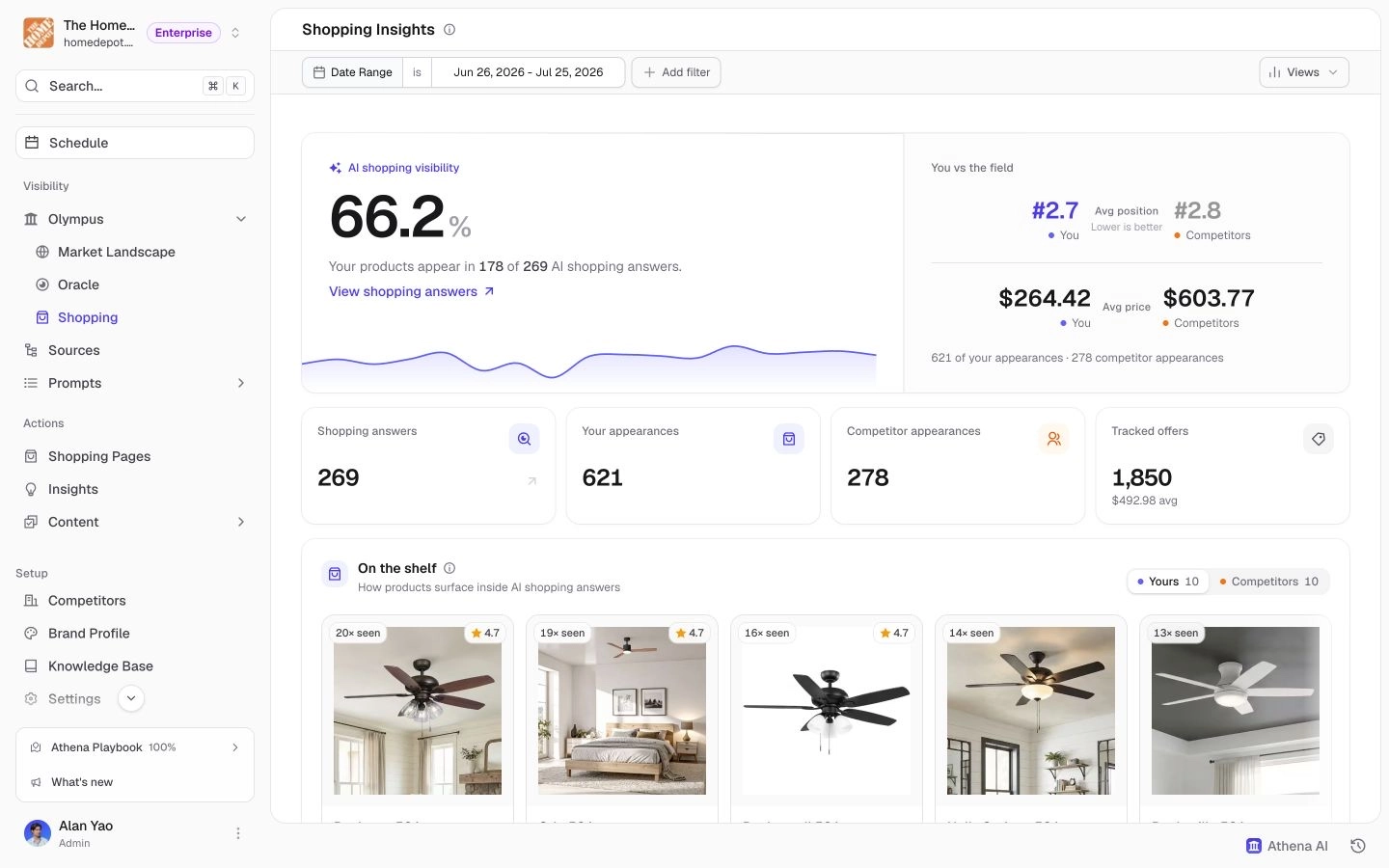Click the Competitors building icon
1389x868 pixels.
pyautogui.click(x=31, y=600)
